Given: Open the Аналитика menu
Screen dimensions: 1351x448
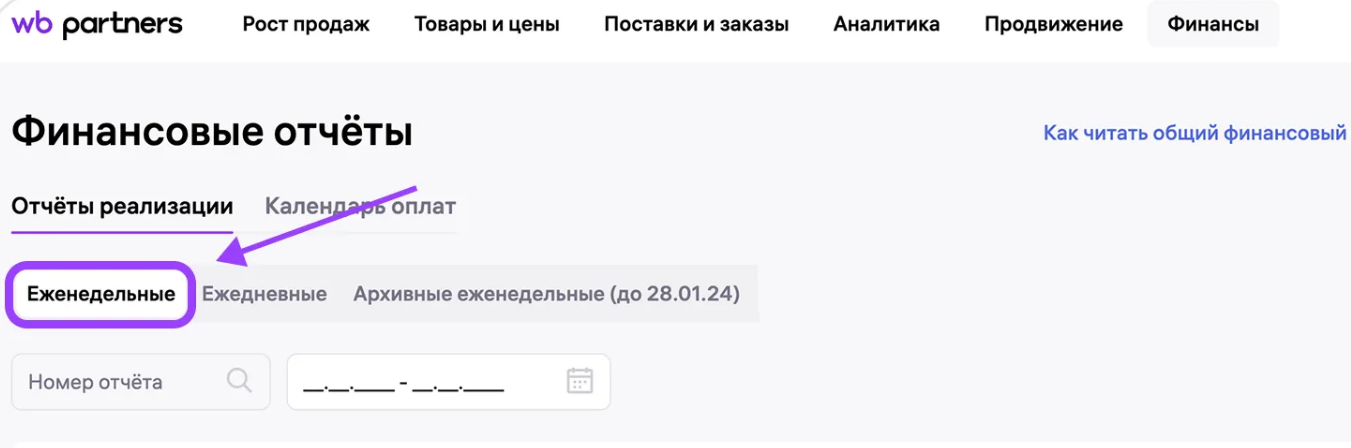Looking at the screenshot, I should tap(886, 24).
